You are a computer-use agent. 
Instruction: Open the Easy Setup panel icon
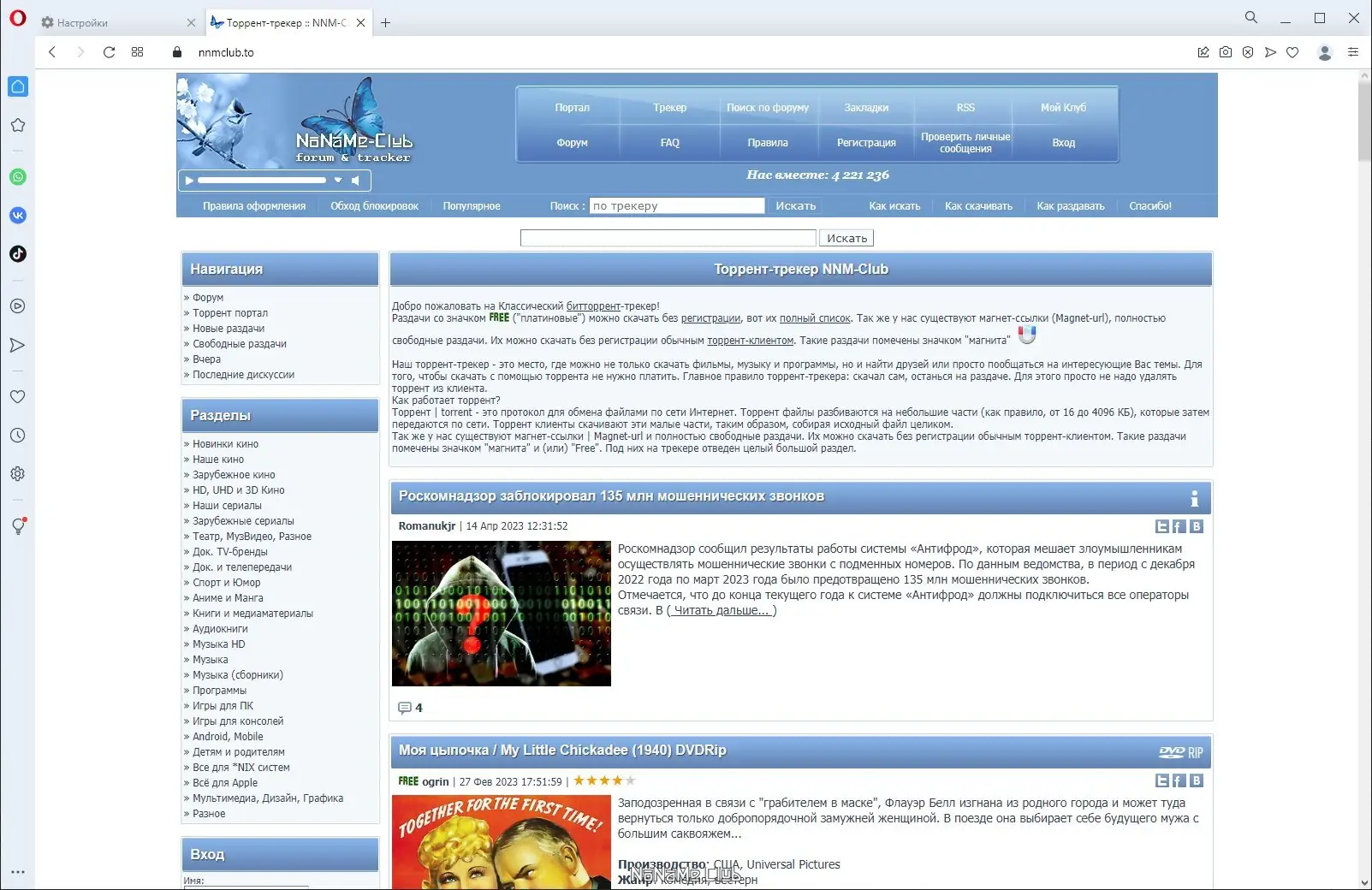point(1353,52)
